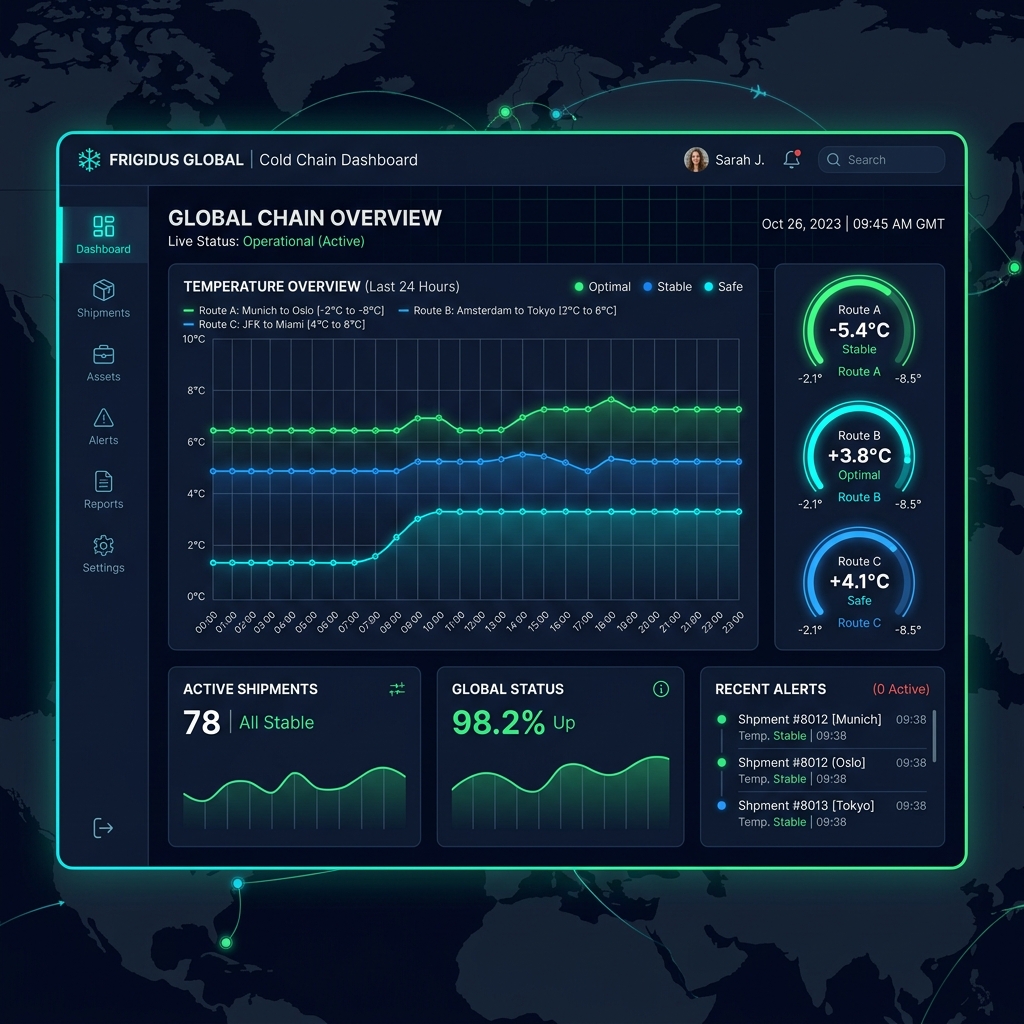1024x1024 pixels.
Task: Open Active Shipments filter sliders icon
Action: click(396, 688)
